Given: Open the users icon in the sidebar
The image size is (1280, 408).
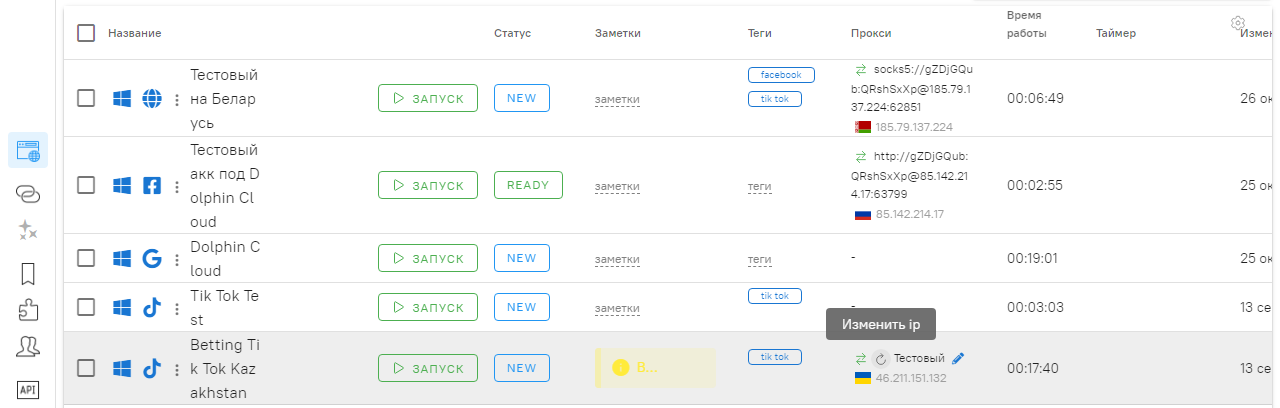Looking at the screenshot, I should tap(28, 348).
